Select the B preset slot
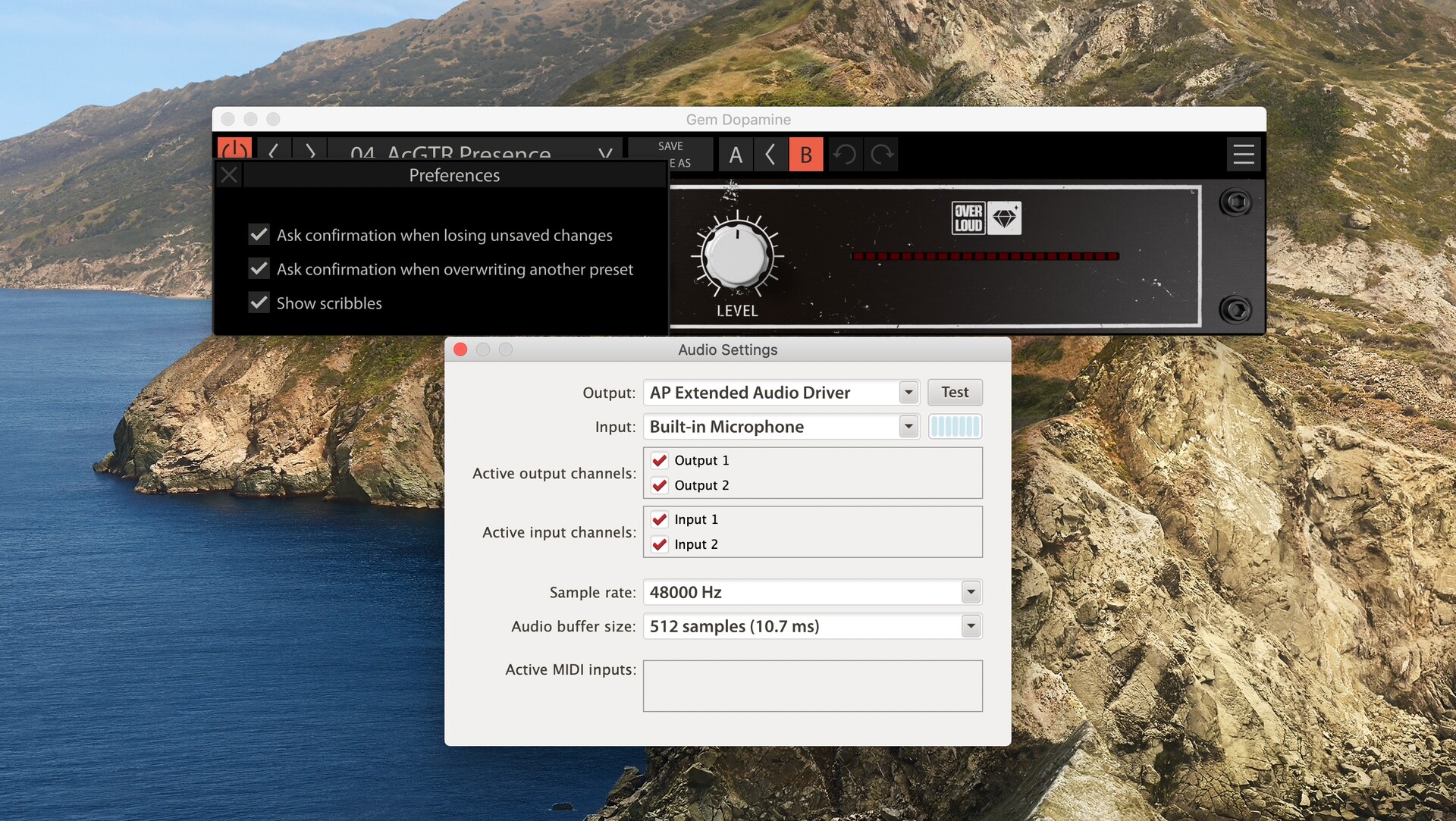1456x821 pixels. 806,154
